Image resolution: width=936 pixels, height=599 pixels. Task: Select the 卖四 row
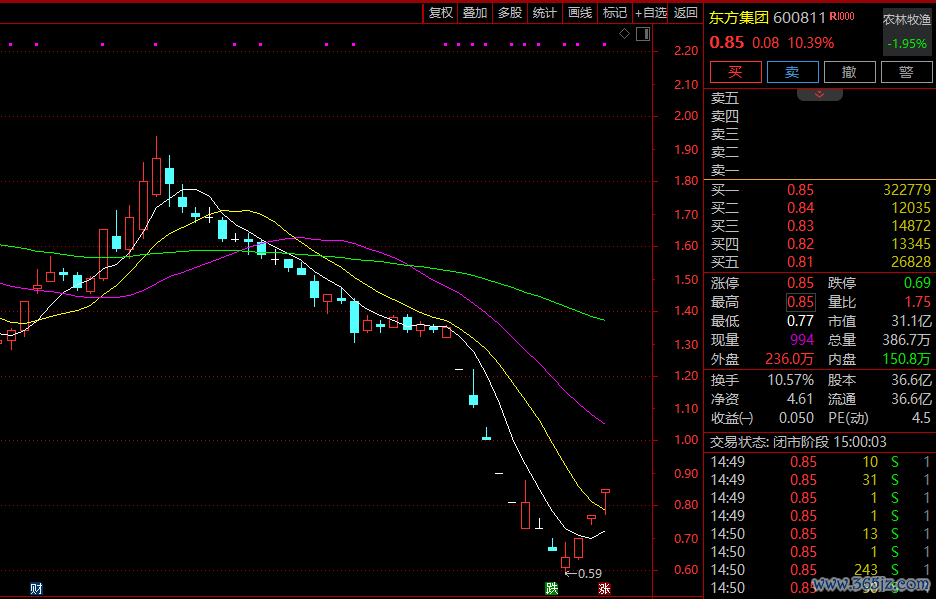(820, 116)
